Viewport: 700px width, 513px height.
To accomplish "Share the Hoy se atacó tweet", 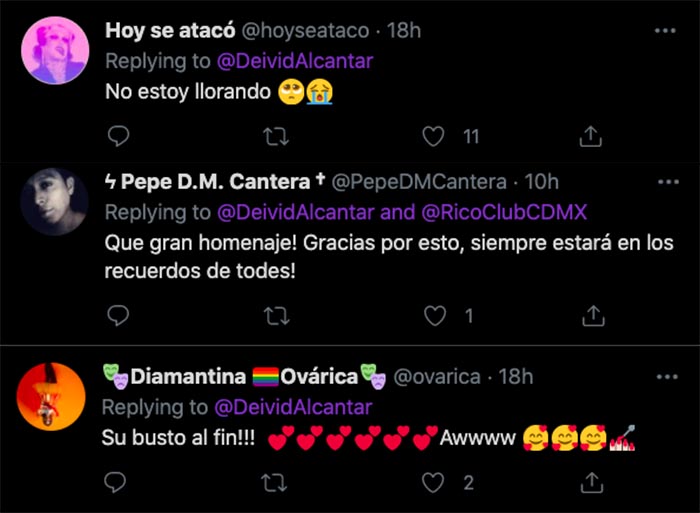I will coord(591,135).
